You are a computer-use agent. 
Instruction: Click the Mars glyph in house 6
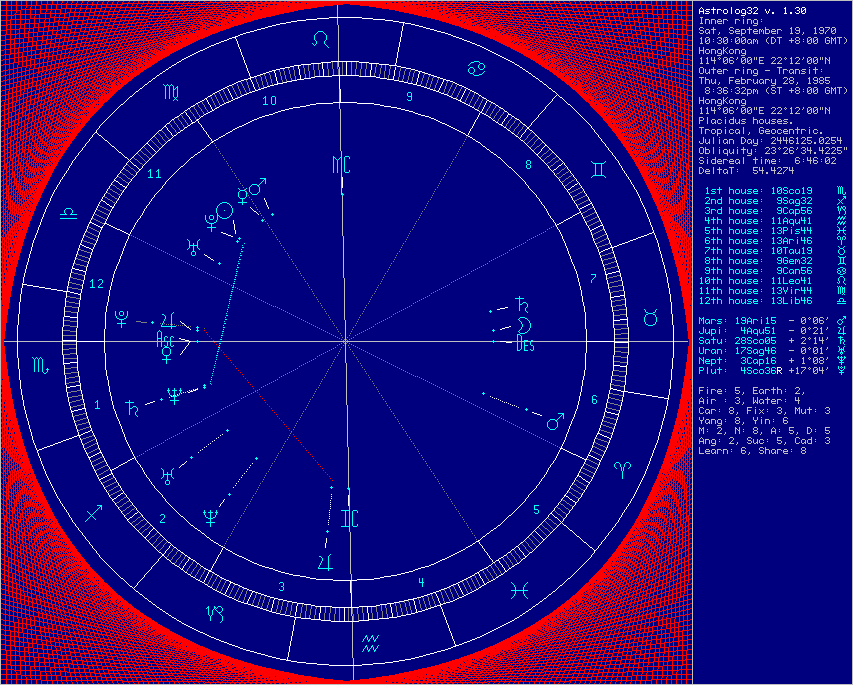click(553, 421)
